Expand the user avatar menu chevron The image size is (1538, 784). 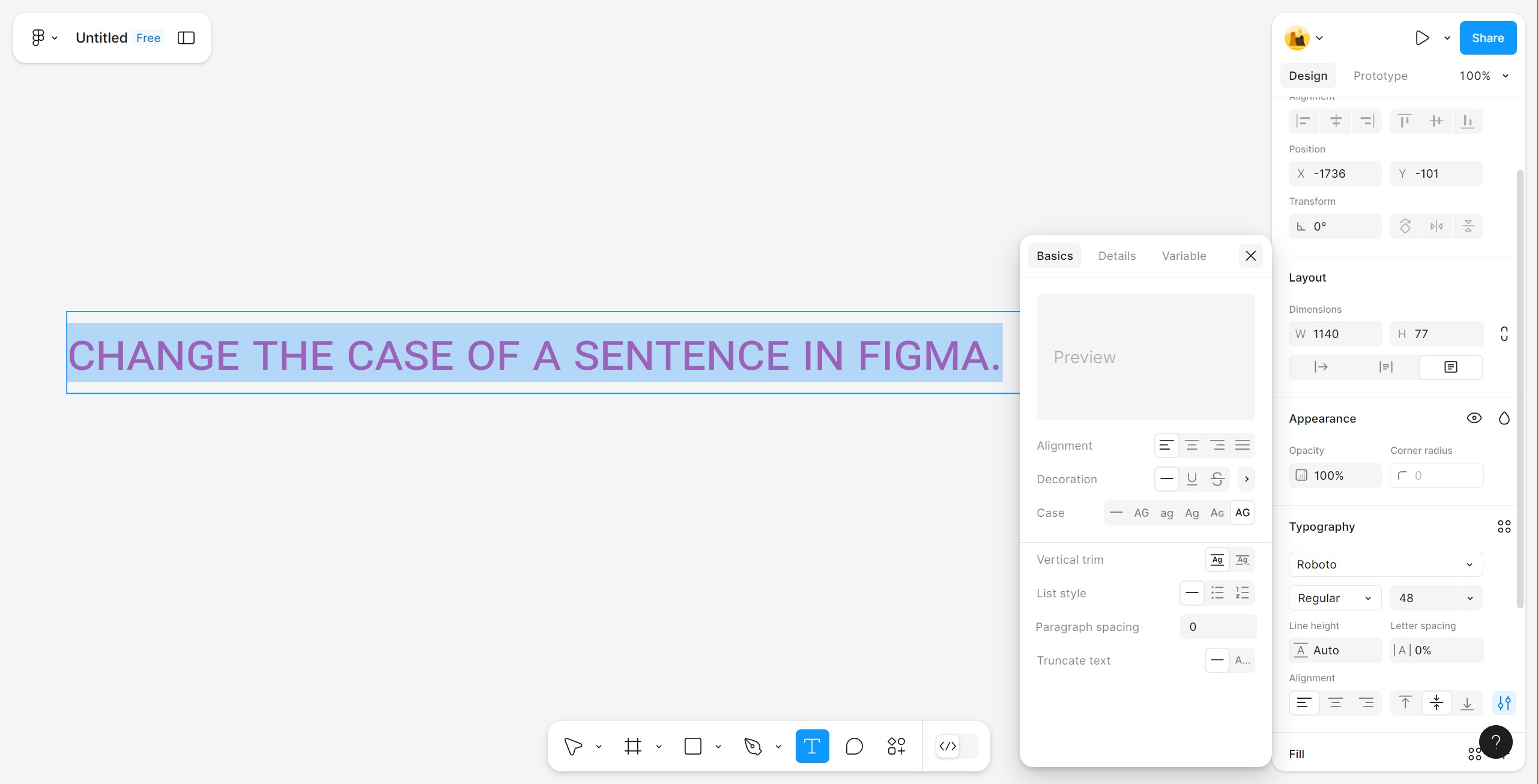1319,38
